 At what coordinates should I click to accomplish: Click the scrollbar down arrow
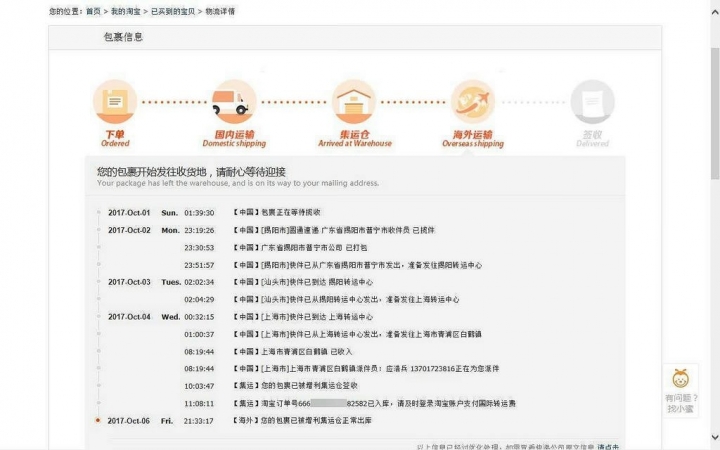pos(715,436)
